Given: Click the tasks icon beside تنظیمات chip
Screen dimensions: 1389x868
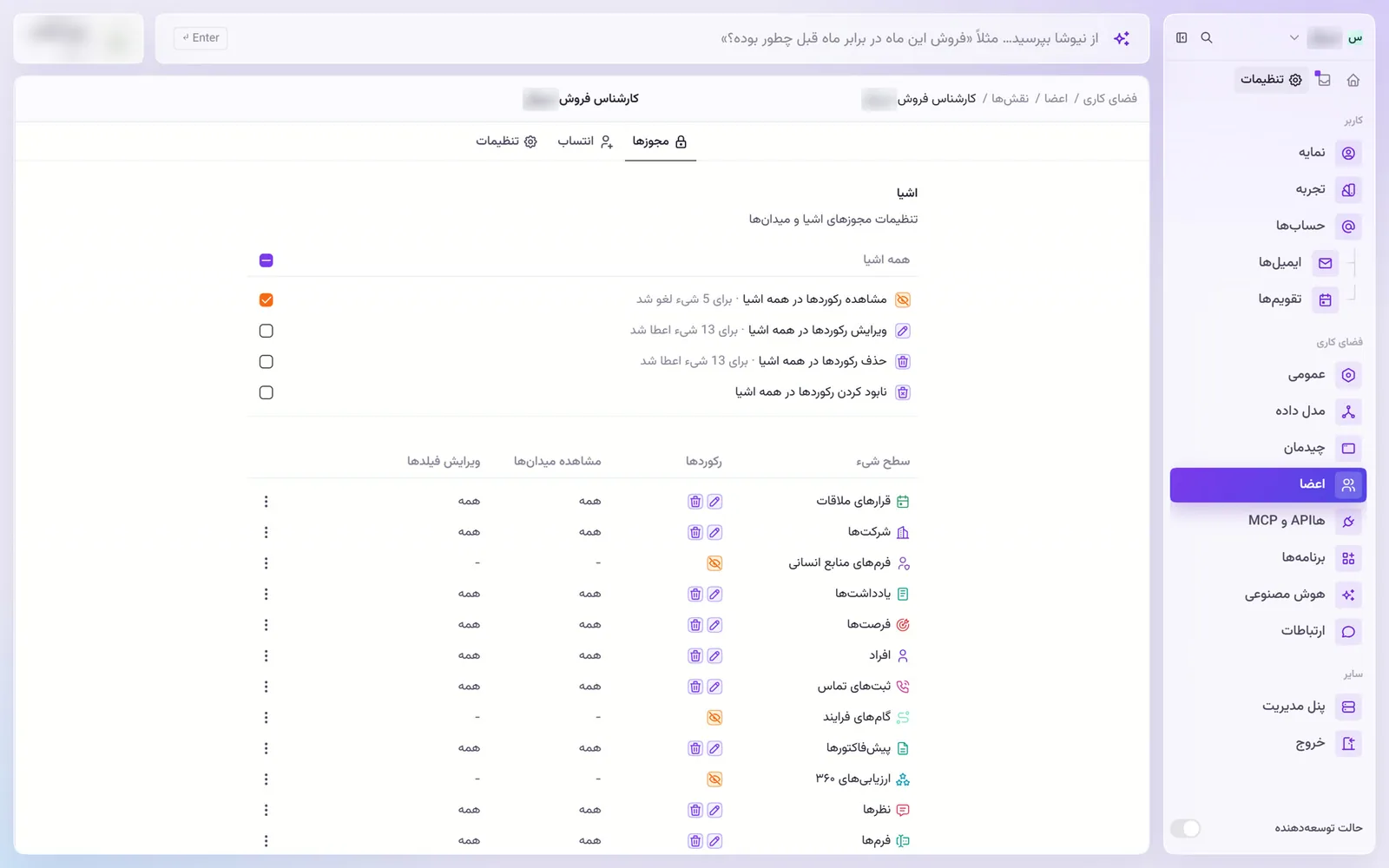Looking at the screenshot, I should click(x=1323, y=79).
